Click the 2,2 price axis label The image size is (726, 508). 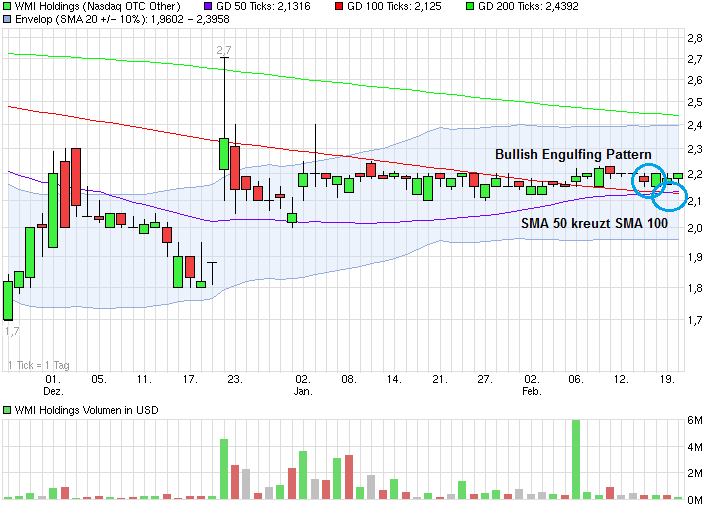[695, 175]
